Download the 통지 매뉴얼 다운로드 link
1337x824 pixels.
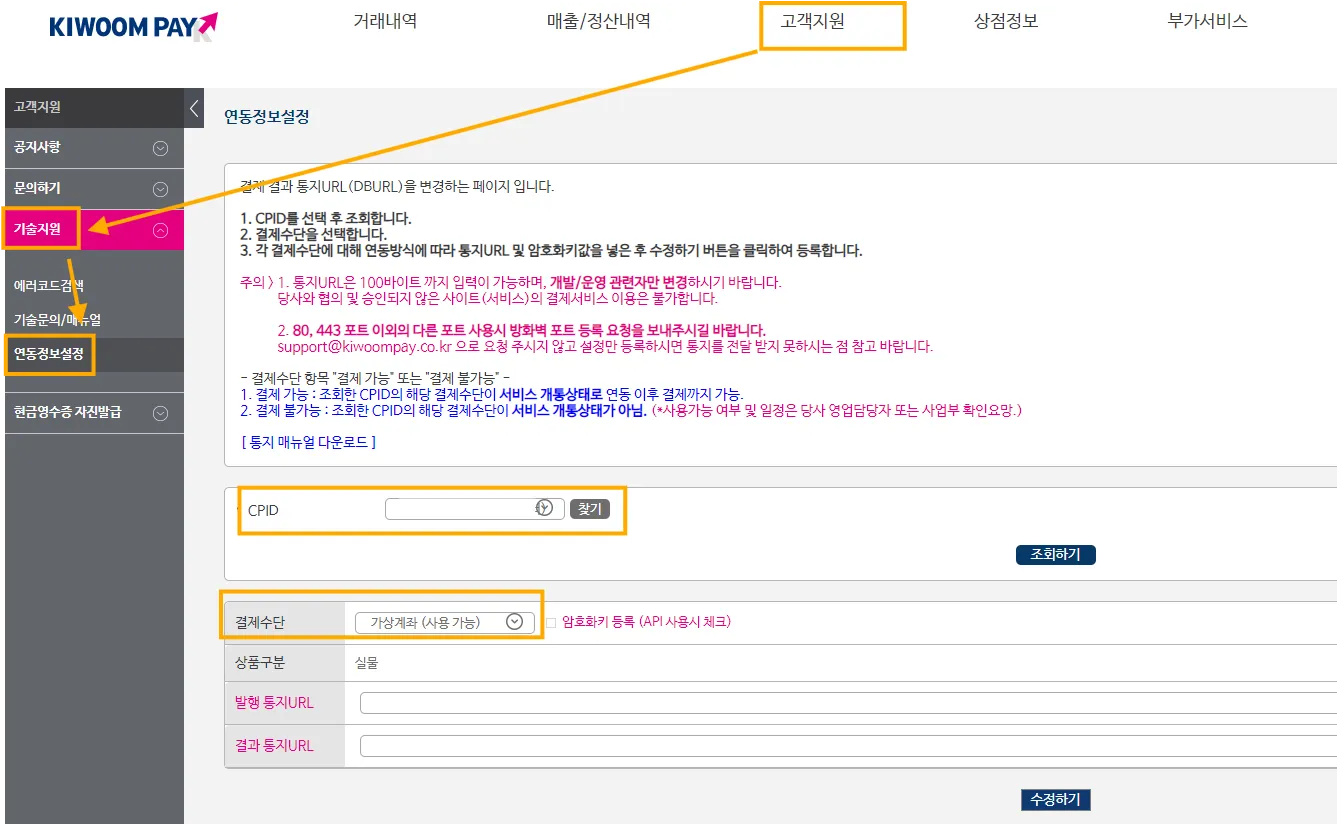308,442
